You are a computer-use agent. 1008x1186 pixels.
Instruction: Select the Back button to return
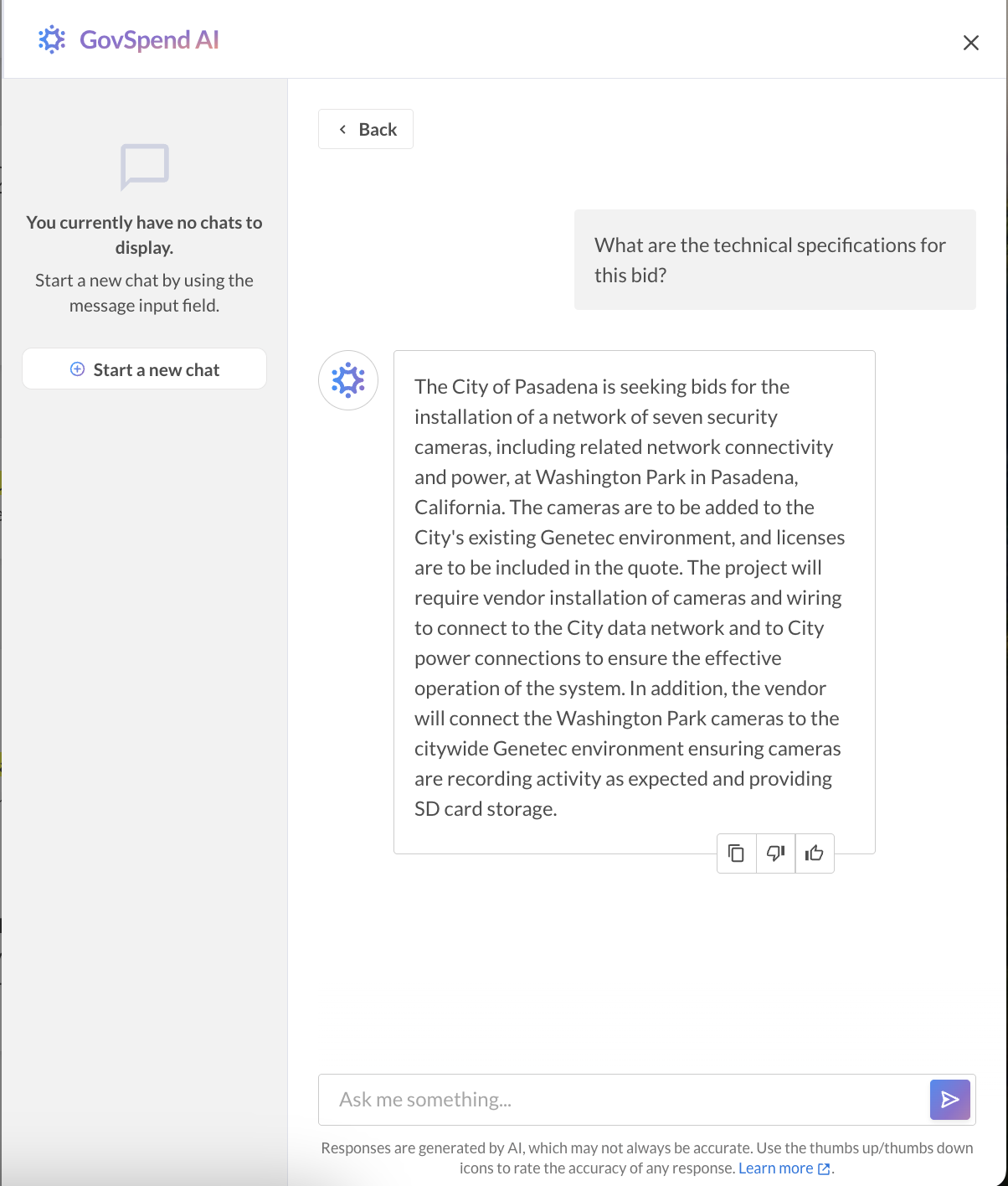tap(365, 129)
